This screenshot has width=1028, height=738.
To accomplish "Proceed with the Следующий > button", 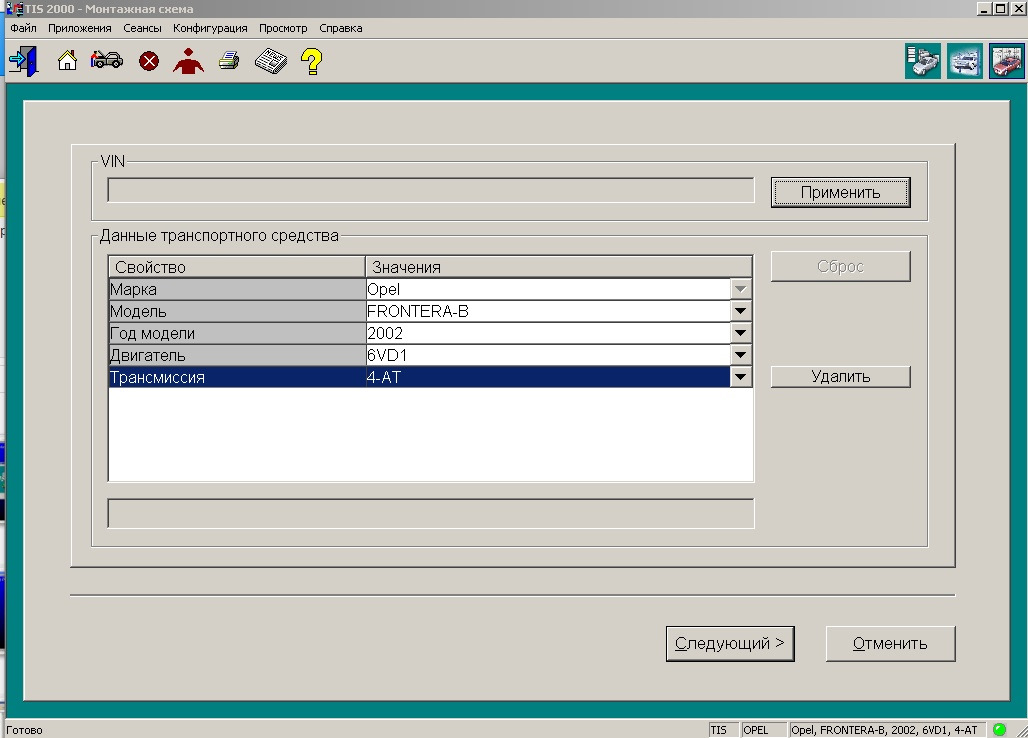I will pyautogui.click(x=730, y=644).
